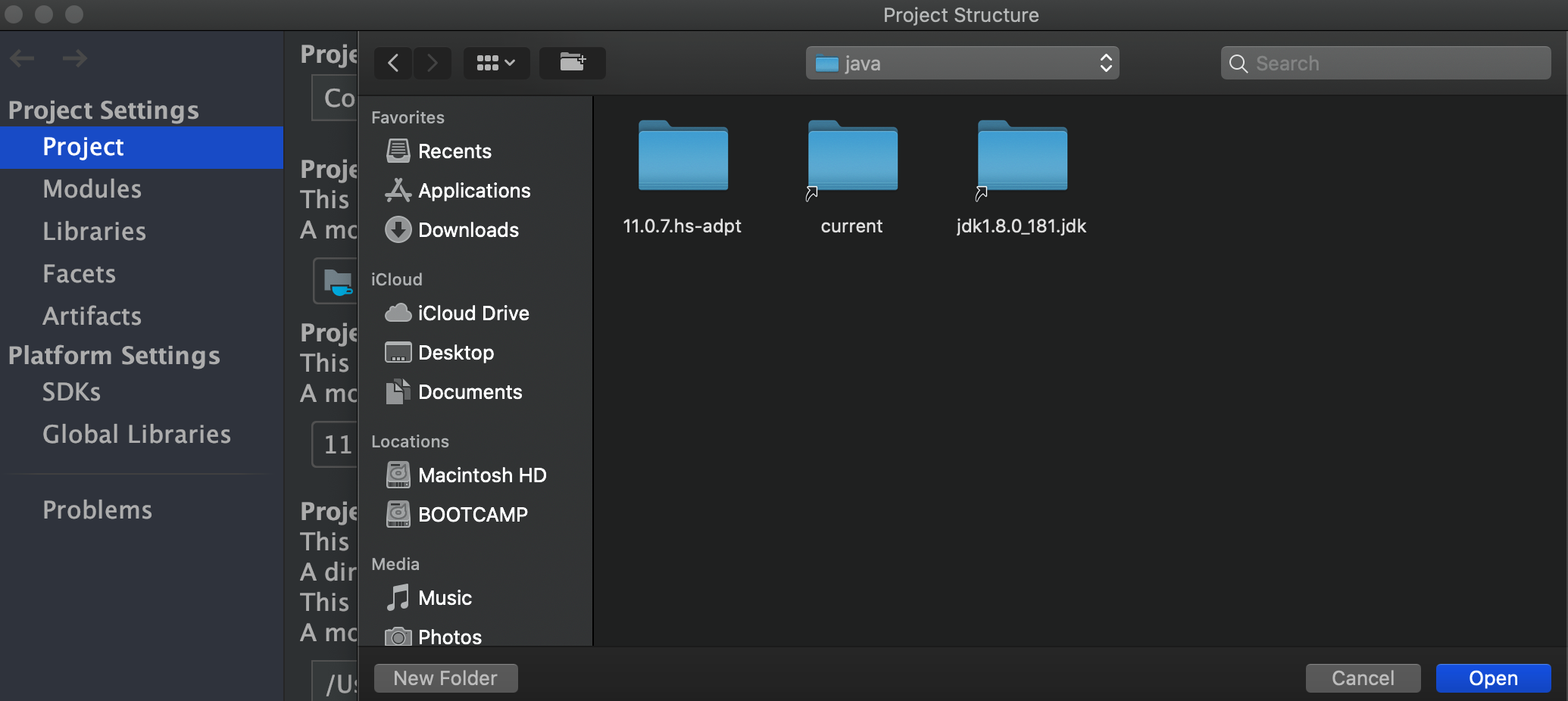Choose the Macintosh HD location
The width and height of the screenshot is (1568, 701).
(483, 475)
